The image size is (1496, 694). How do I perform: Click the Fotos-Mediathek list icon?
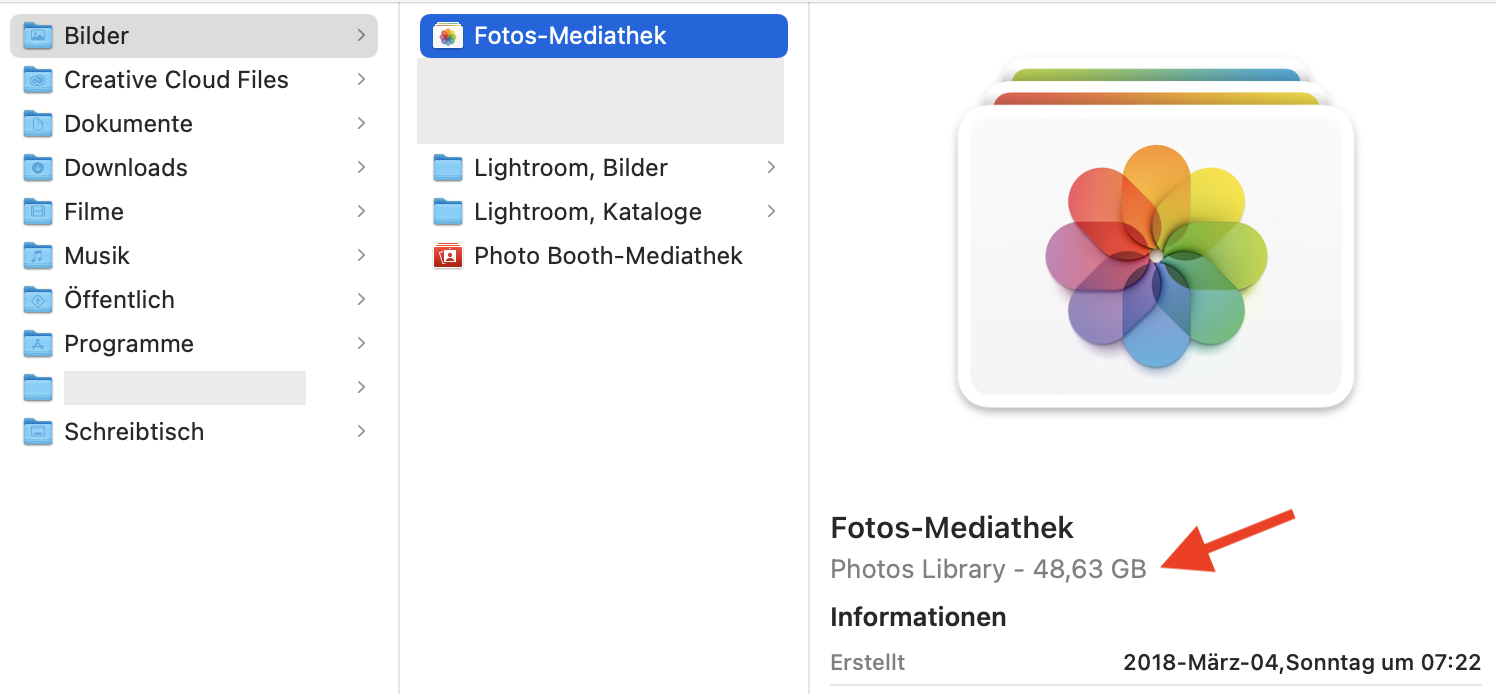(x=448, y=36)
